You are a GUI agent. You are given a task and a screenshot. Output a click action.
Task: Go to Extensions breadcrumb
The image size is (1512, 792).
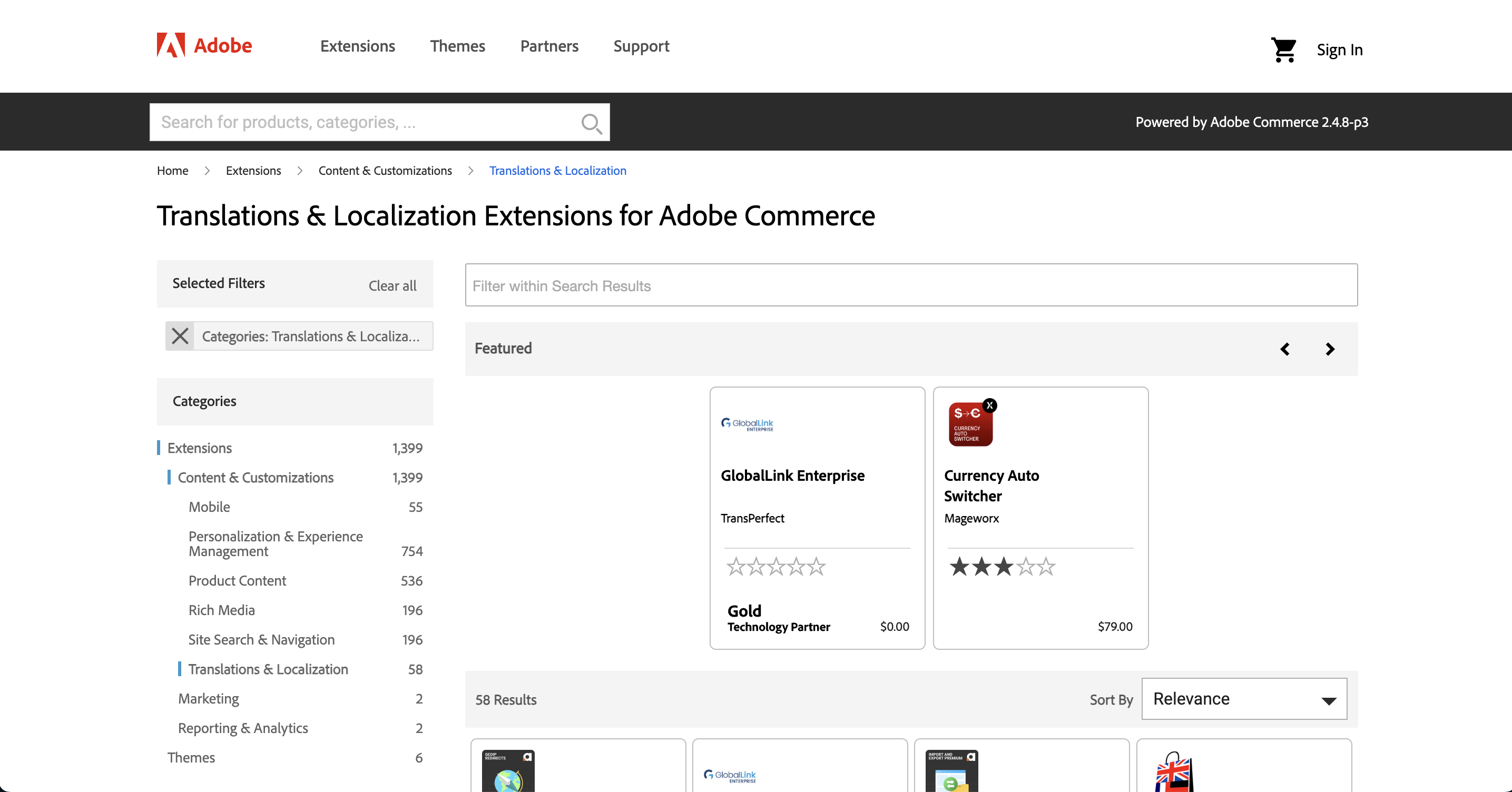click(253, 171)
